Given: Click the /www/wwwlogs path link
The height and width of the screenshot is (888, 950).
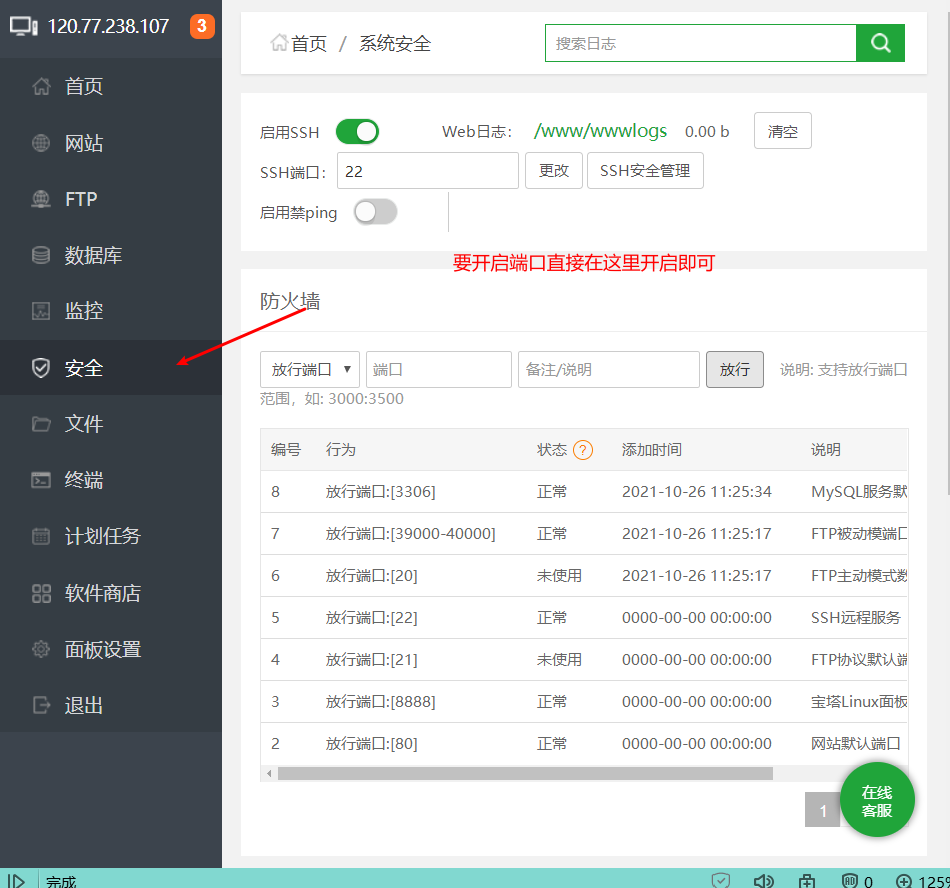Looking at the screenshot, I should pos(600,131).
